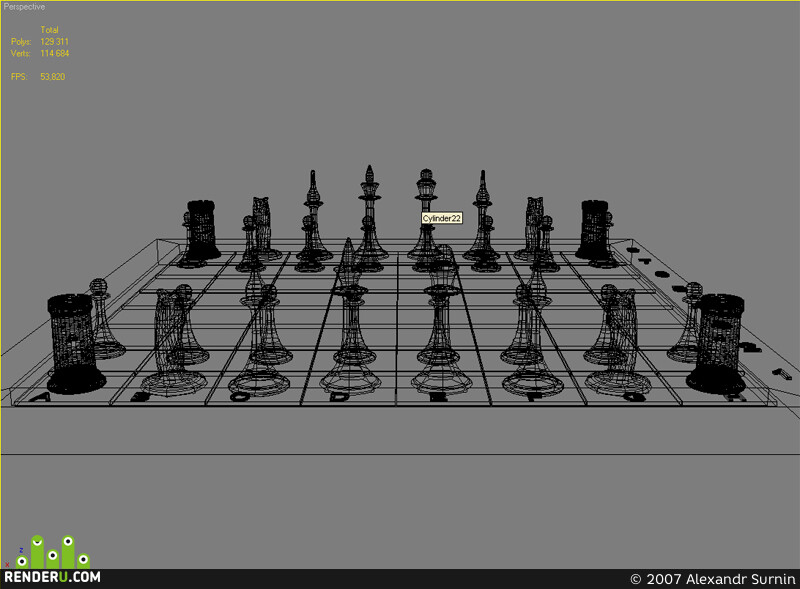Click the Polys count 129 311
800x589 pixels.
pos(55,41)
